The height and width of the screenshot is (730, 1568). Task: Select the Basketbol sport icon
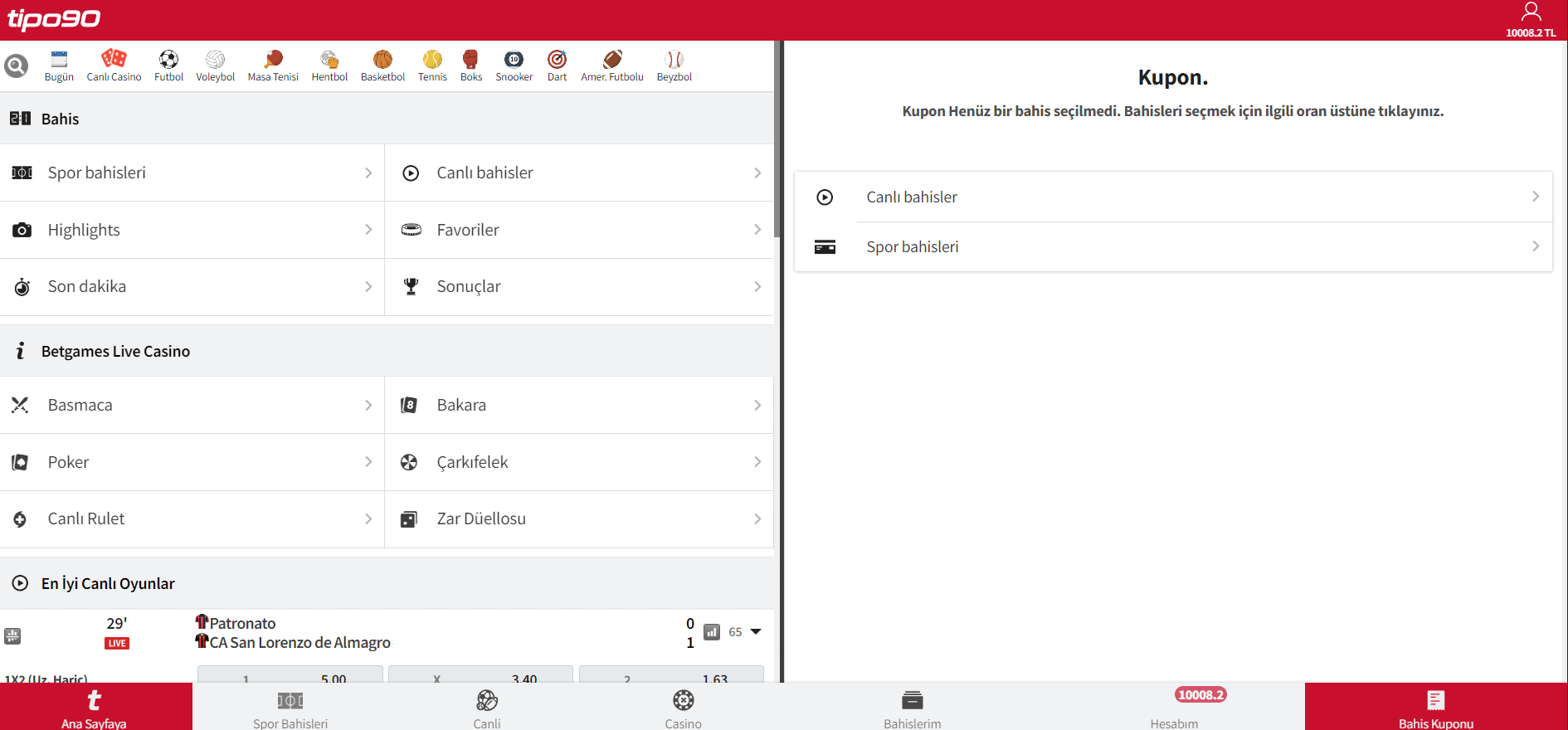click(382, 59)
